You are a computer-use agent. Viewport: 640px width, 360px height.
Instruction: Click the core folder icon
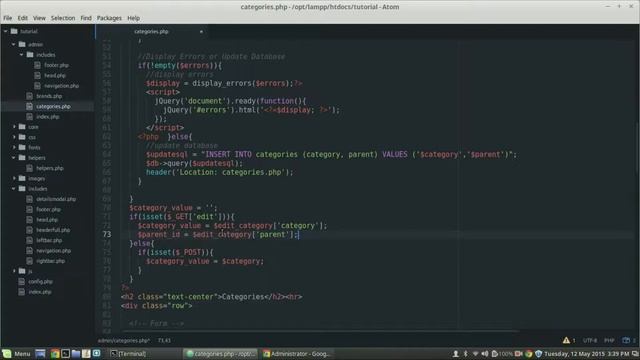(x=22, y=127)
